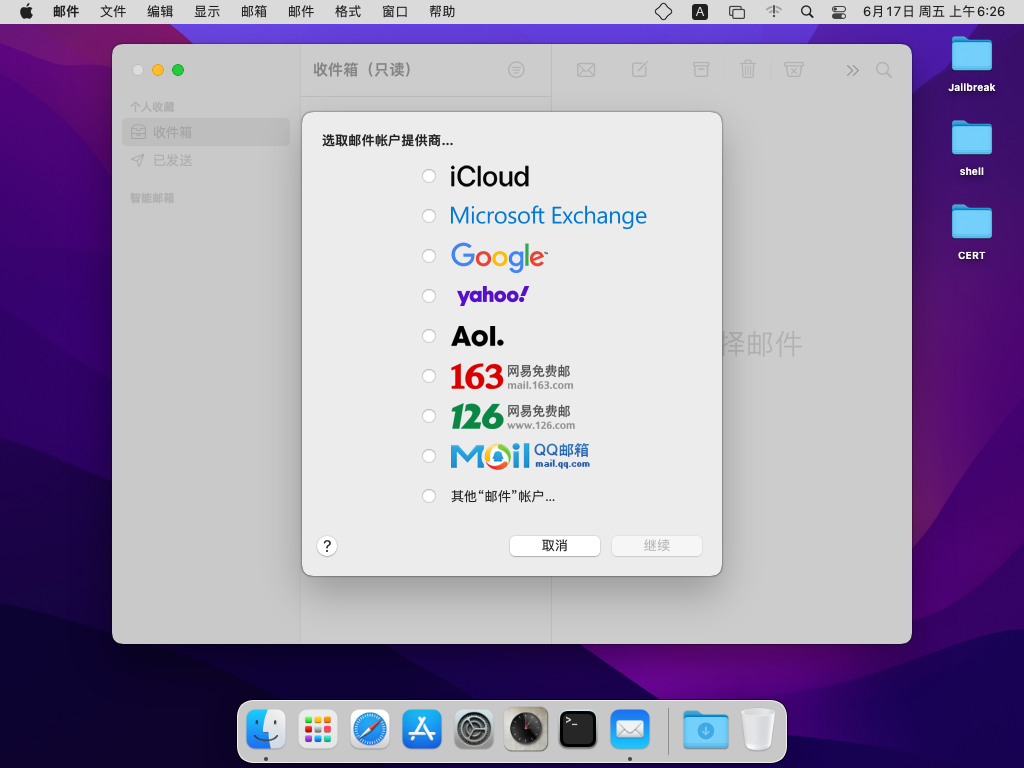
Task: Click the archive box toolbar icon
Action: click(x=701, y=69)
